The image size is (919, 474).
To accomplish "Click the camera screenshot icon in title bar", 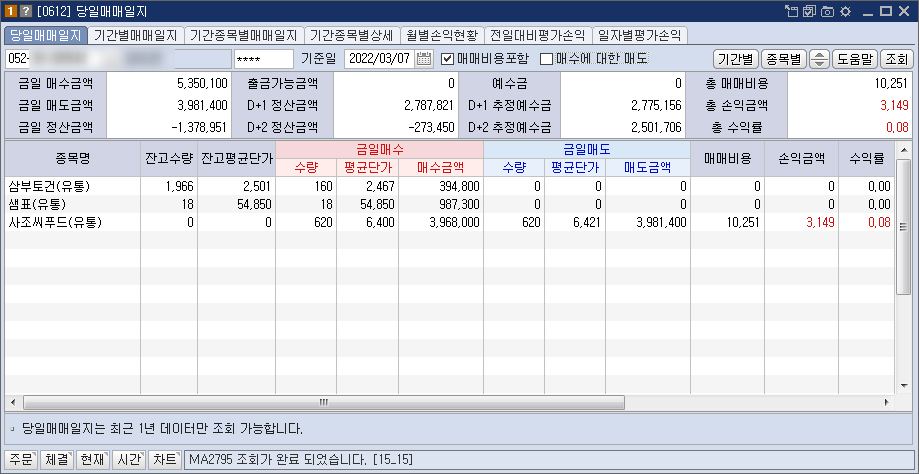I will point(827,11).
